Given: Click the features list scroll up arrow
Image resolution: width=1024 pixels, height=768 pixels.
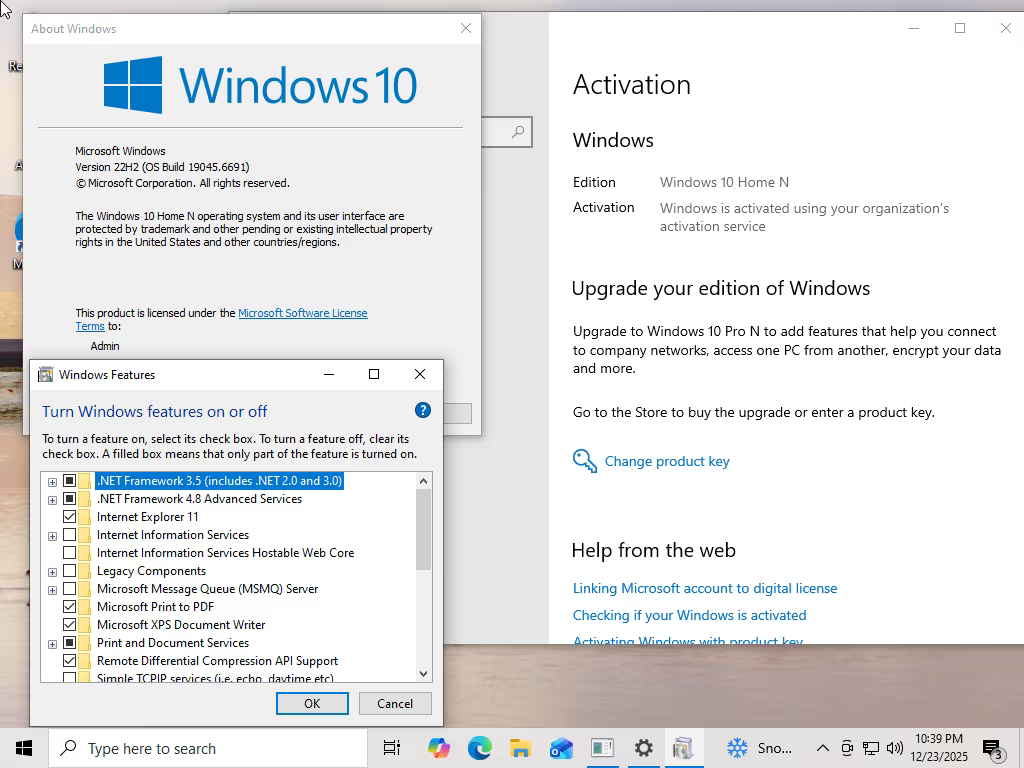Looking at the screenshot, I should [423, 481].
